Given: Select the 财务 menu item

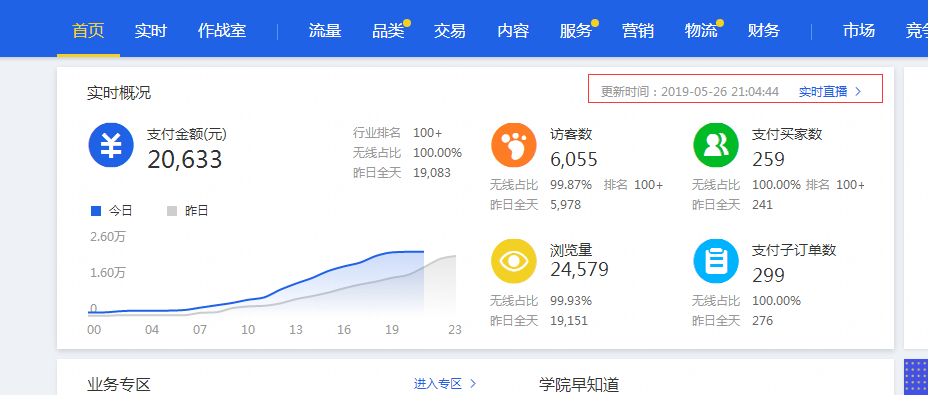Looking at the screenshot, I should (x=763, y=30).
